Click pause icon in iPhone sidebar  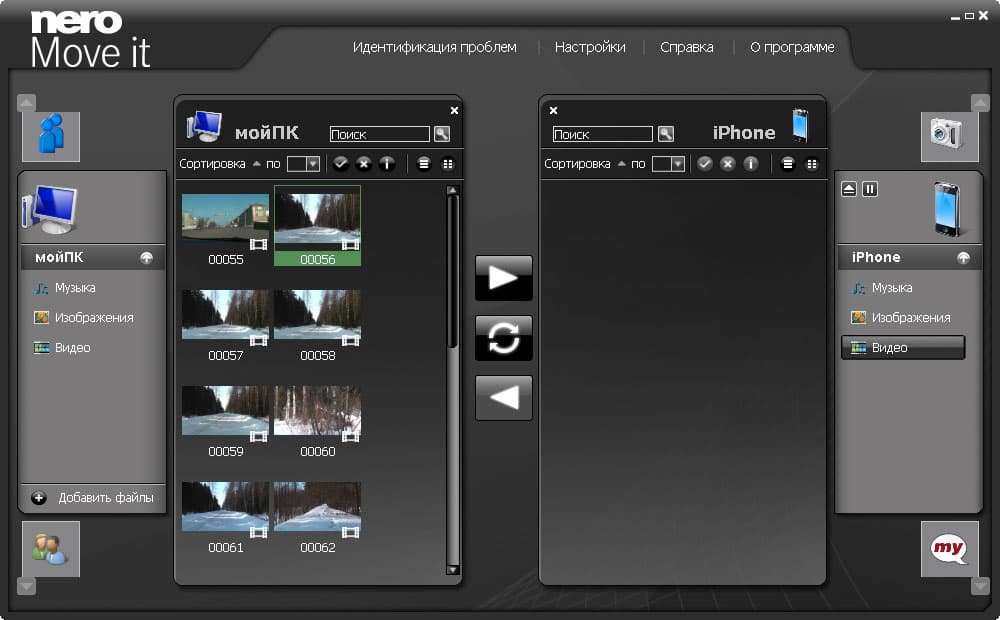coord(870,189)
